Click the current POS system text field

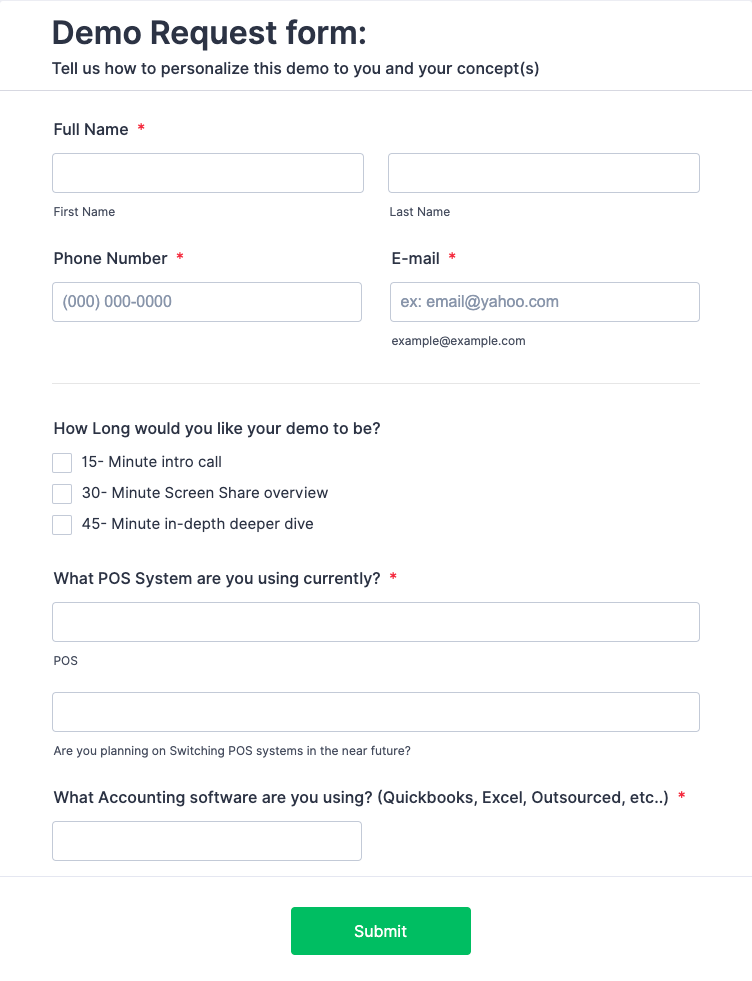(x=375, y=622)
